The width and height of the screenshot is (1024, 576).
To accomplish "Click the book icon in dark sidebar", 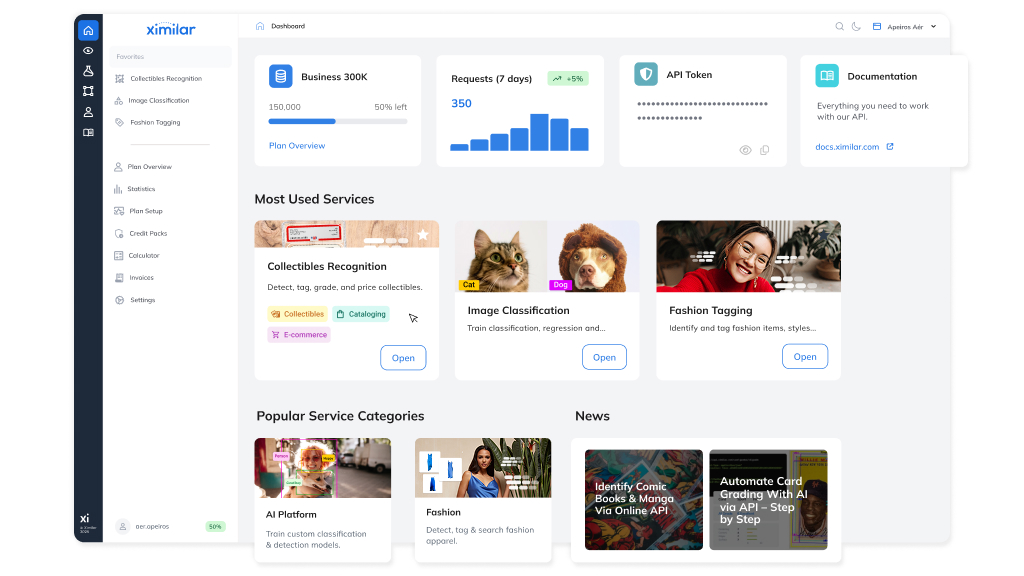I will [88, 132].
